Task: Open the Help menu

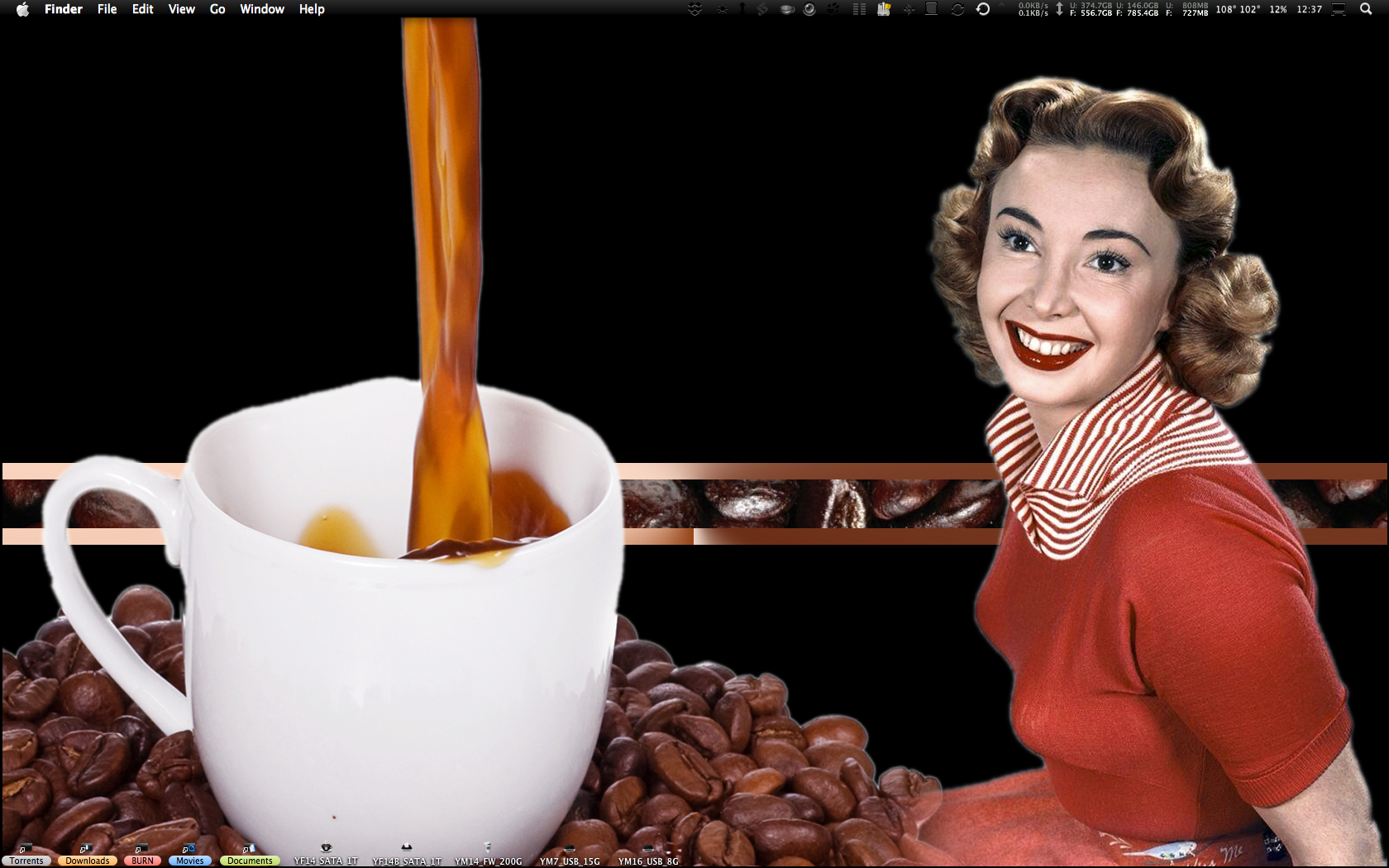Action: pyautogui.click(x=312, y=9)
